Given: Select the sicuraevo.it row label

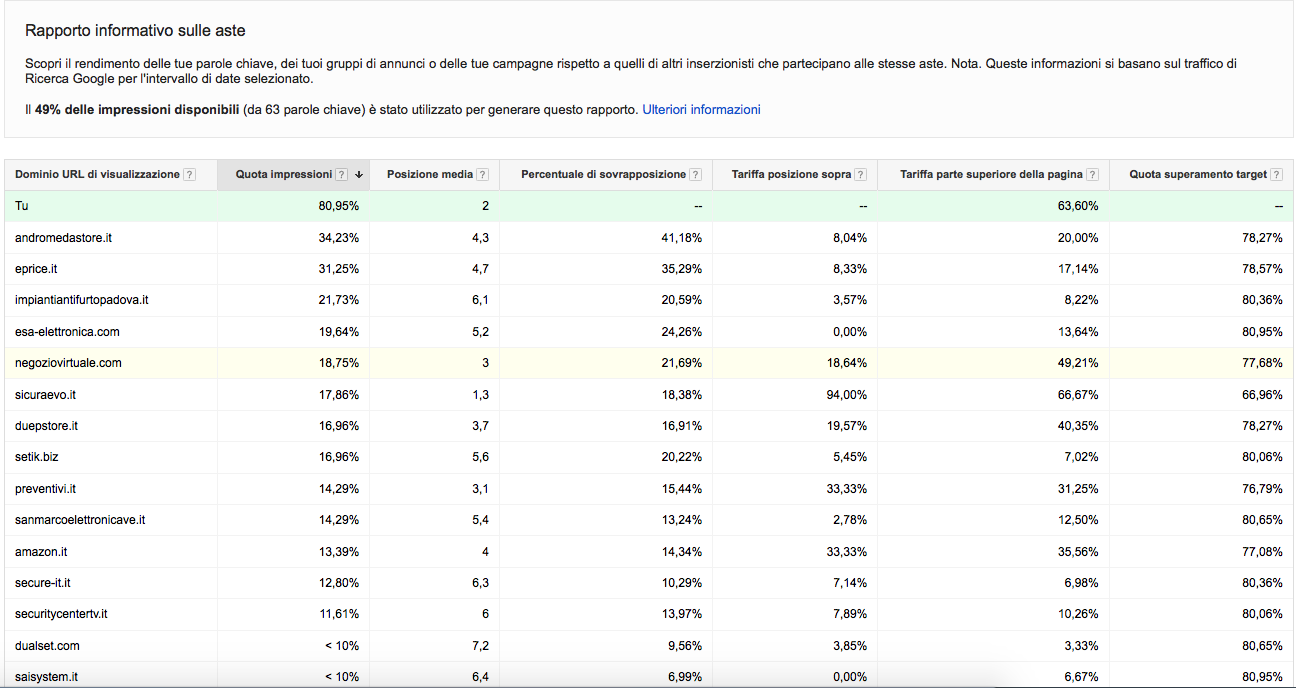Looking at the screenshot, I should coord(45,395).
